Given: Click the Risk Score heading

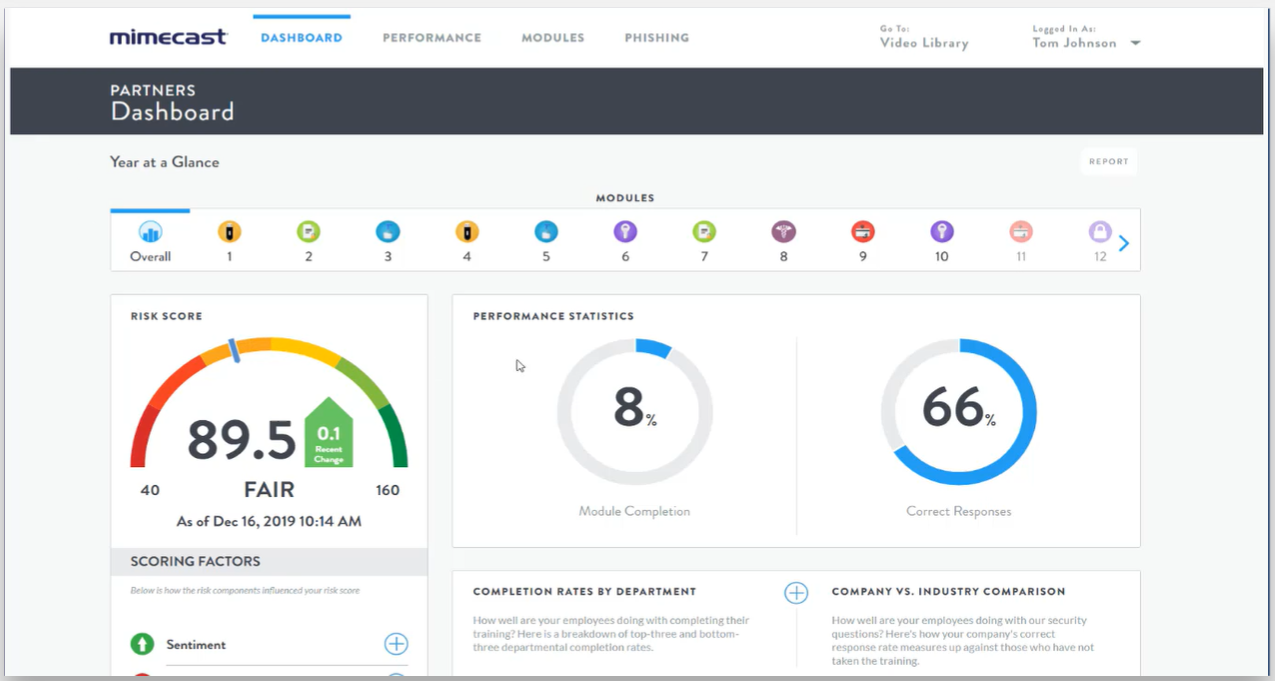Looking at the screenshot, I should pyautogui.click(x=166, y=316).
